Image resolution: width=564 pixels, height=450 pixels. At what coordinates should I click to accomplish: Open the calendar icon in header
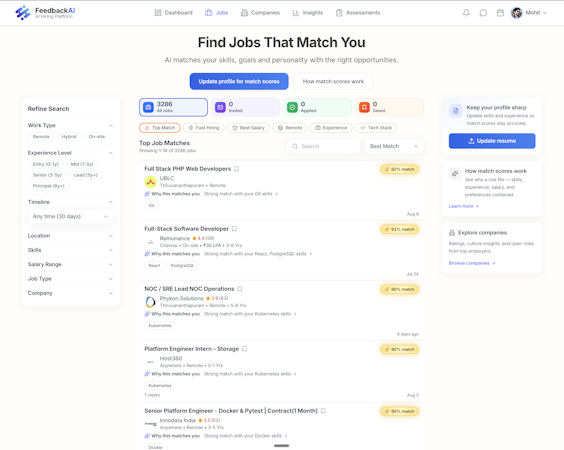[500, 13]
